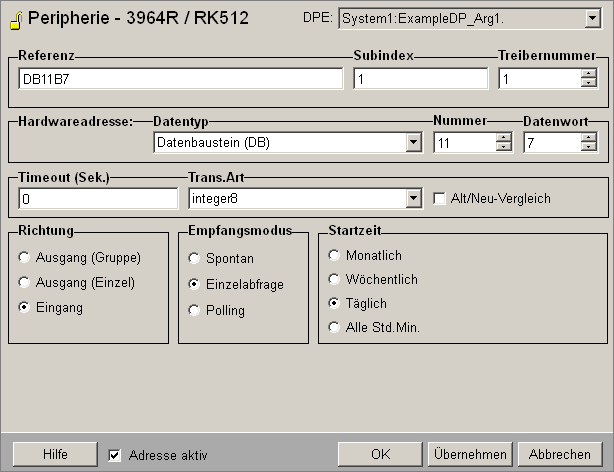Increment the Nummer spinner up arrow

point(503,137)
